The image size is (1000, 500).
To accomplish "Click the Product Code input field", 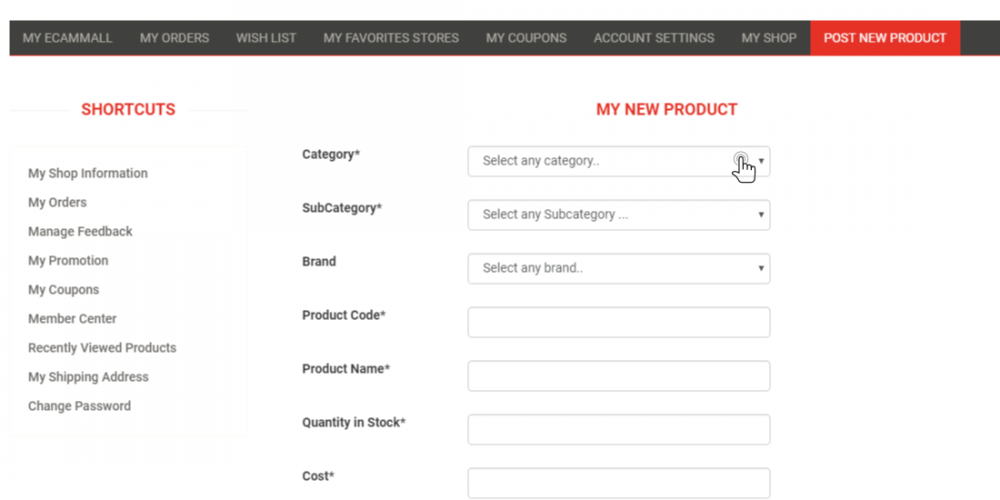I will tap(619, 322).
